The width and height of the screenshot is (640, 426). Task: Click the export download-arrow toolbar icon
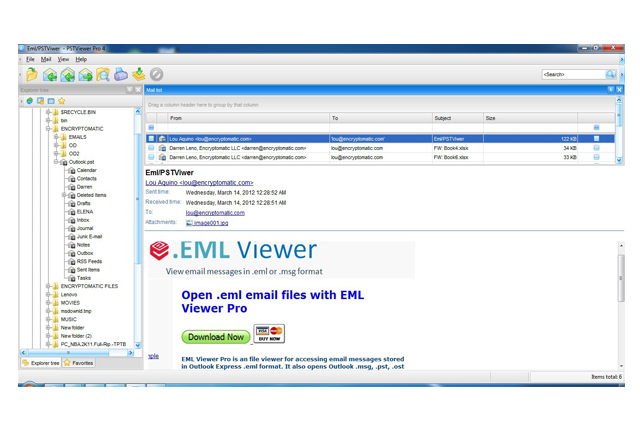[x=139, y=74]
